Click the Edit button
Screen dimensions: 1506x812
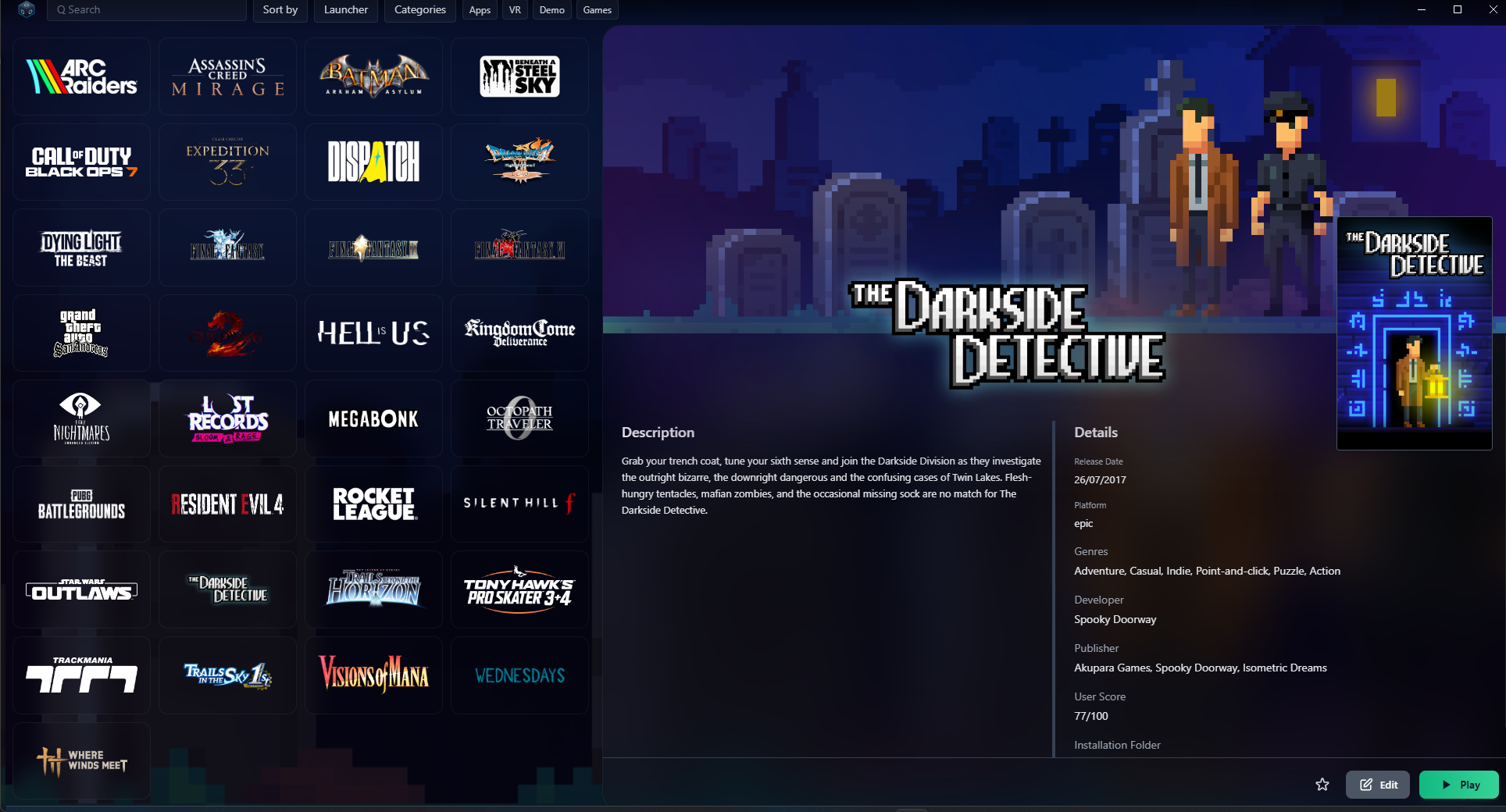pyautogui.click(x=1378, y=785)
